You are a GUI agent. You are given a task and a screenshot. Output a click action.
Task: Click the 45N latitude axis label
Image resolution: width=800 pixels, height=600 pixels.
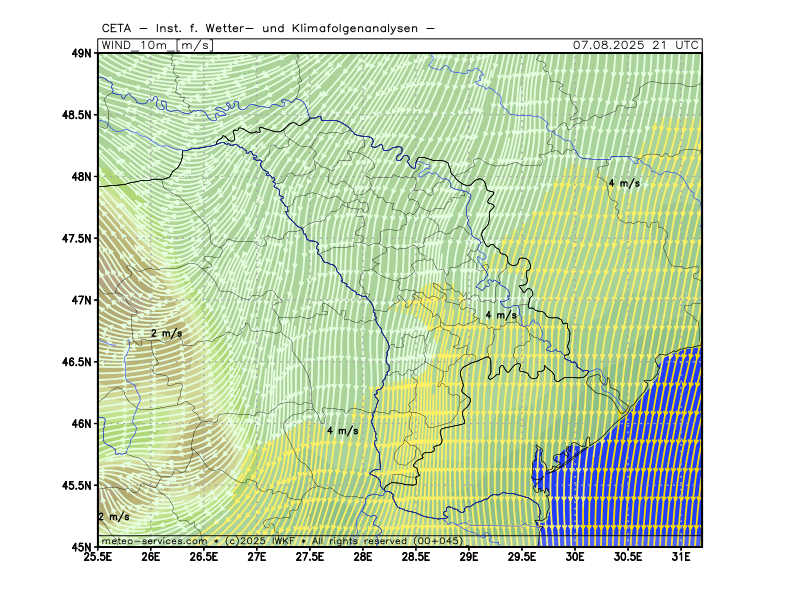[81, 547]
